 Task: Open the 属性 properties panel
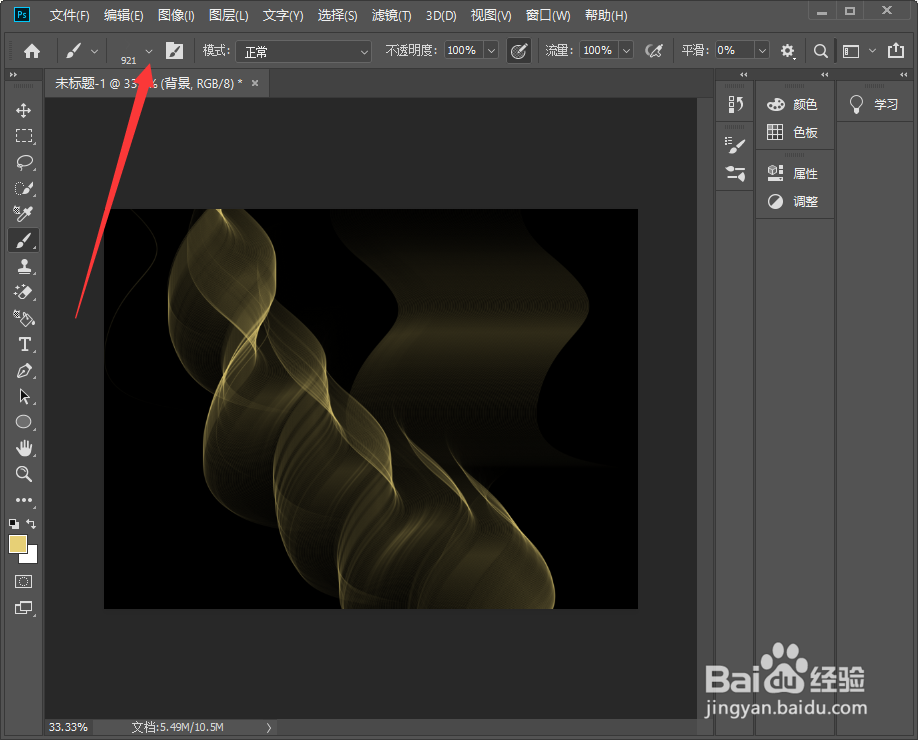click(793, 173)
